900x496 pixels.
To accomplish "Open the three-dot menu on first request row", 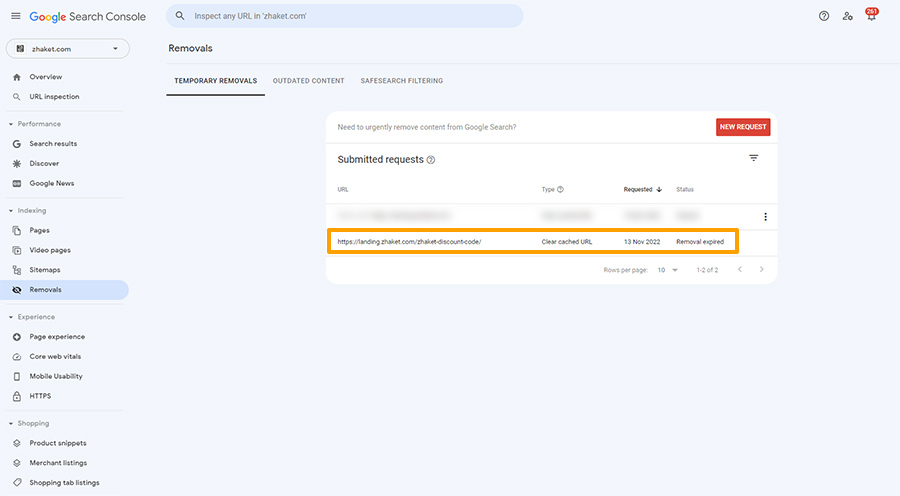I will (x=765, y=216).
